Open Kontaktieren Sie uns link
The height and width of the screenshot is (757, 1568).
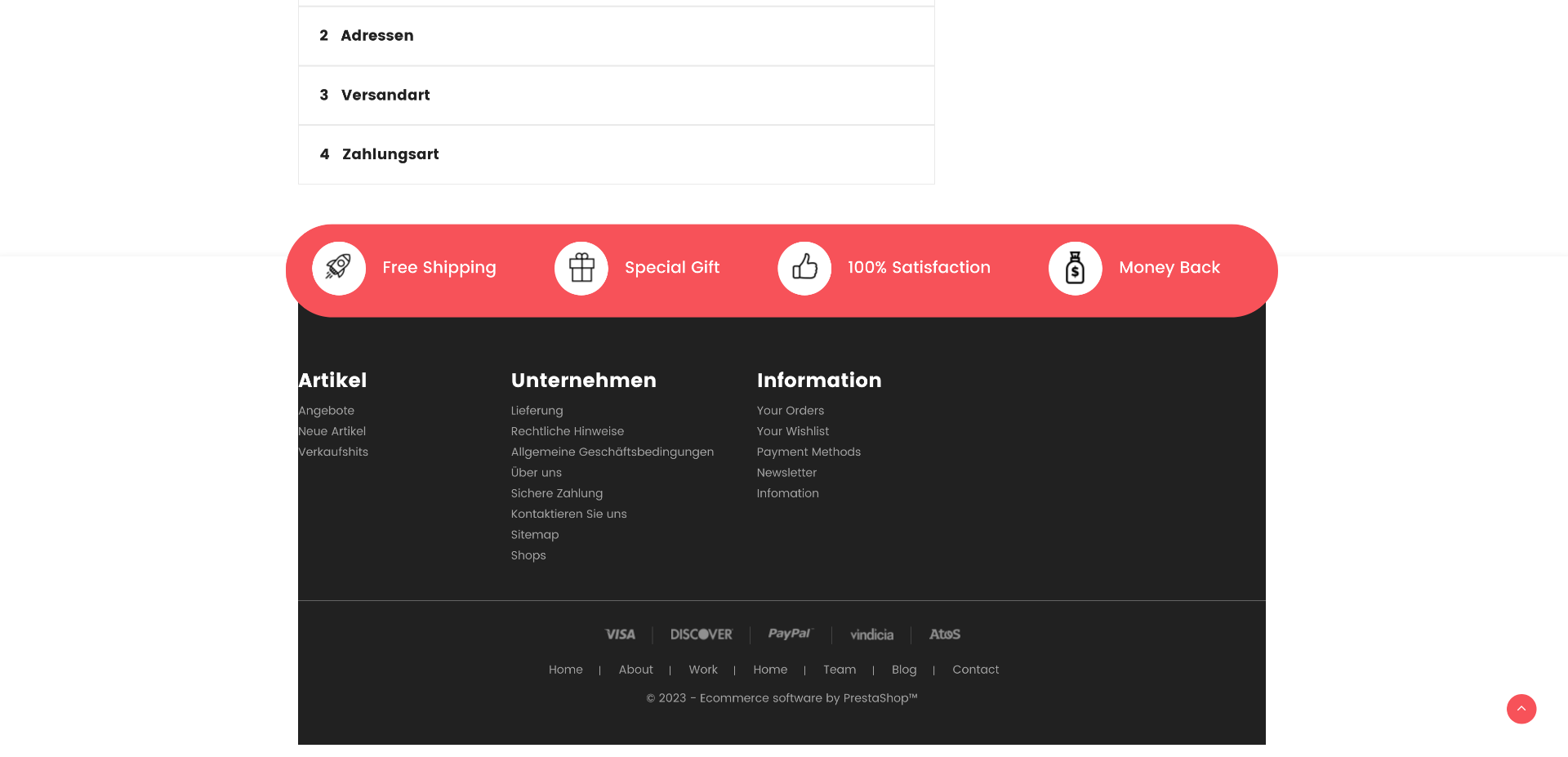click(568, 514)
